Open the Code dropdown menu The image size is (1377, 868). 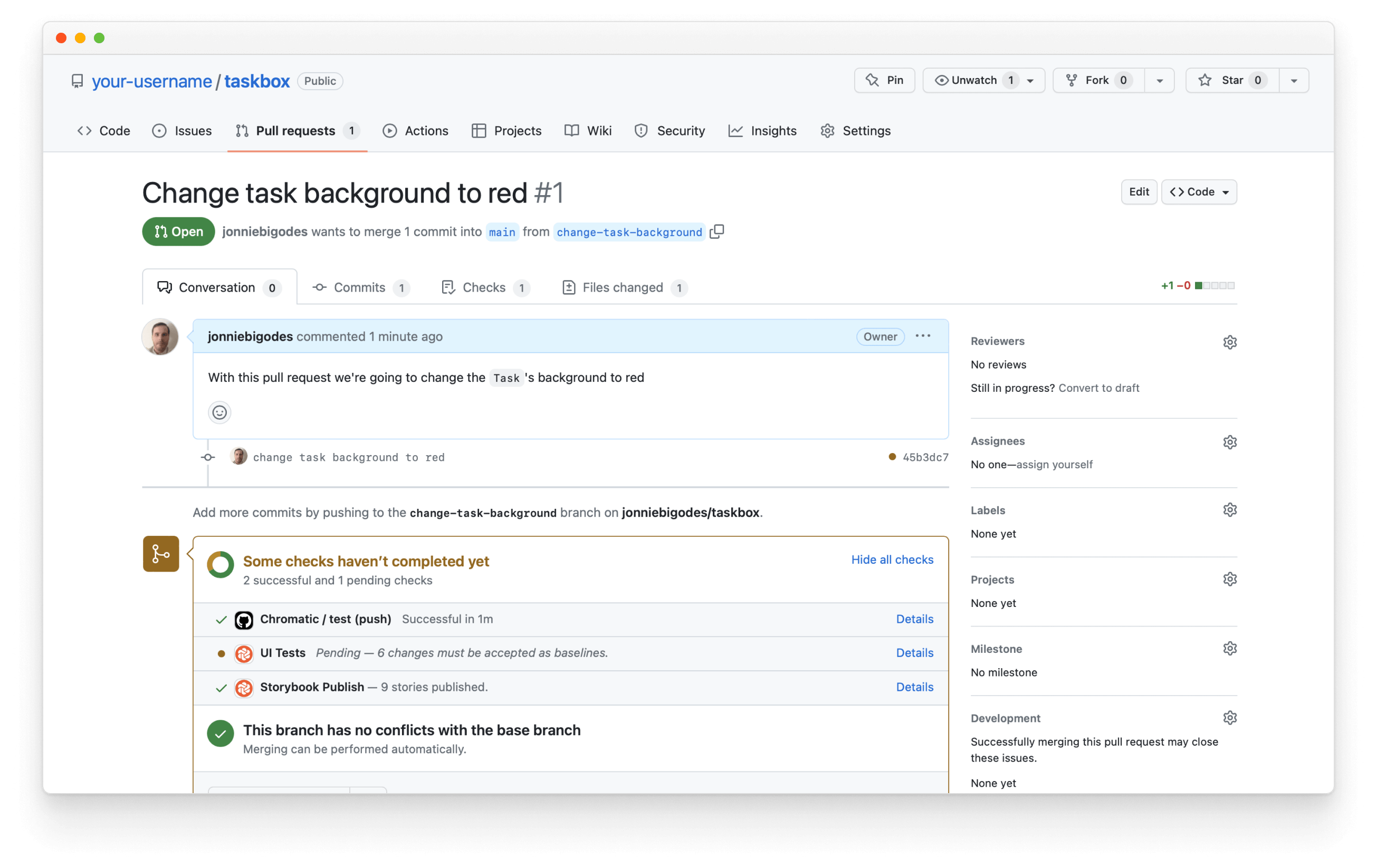point(1198,191)
